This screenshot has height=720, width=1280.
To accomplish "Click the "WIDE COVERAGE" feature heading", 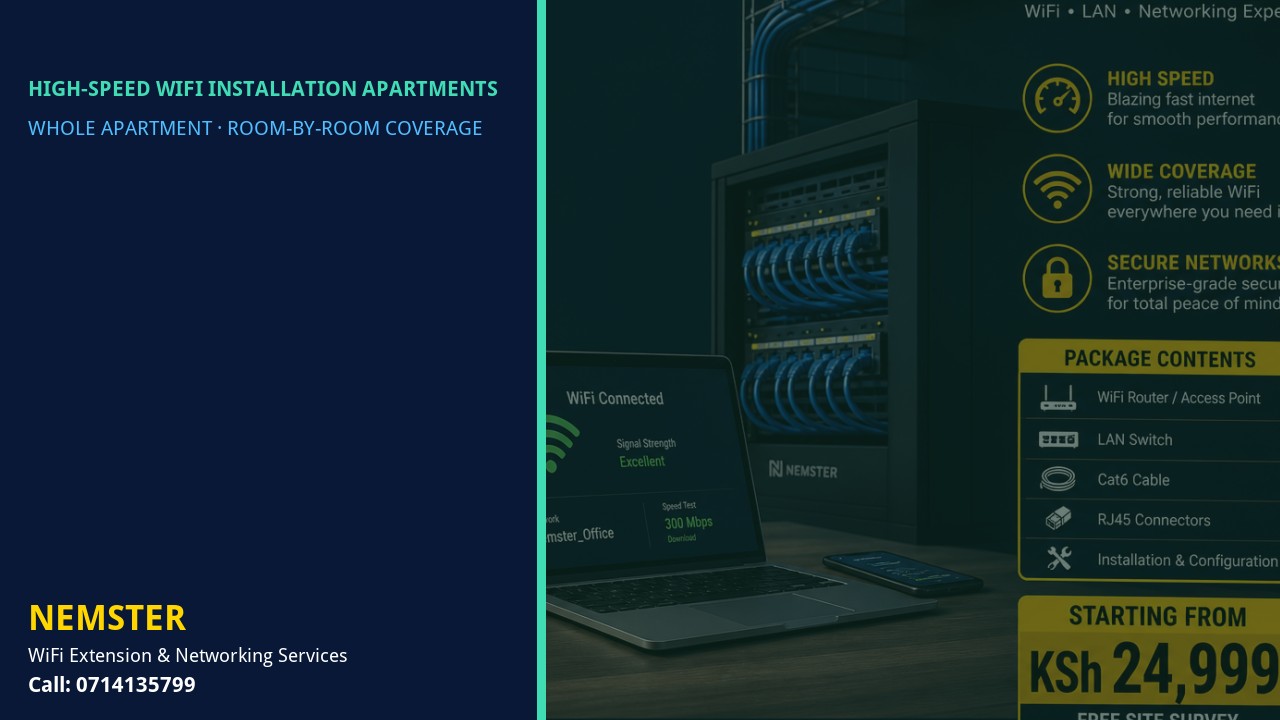I will (x=1181, y=171).
